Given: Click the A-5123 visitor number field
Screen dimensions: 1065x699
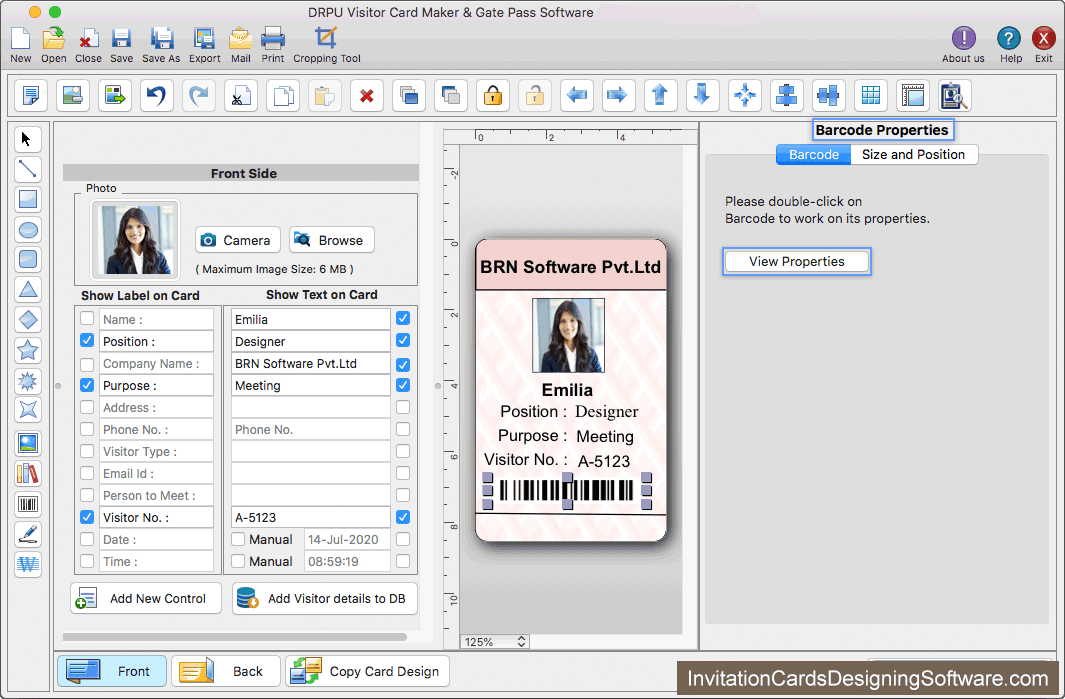Looking at the screenshot, I should pos(310,517).
